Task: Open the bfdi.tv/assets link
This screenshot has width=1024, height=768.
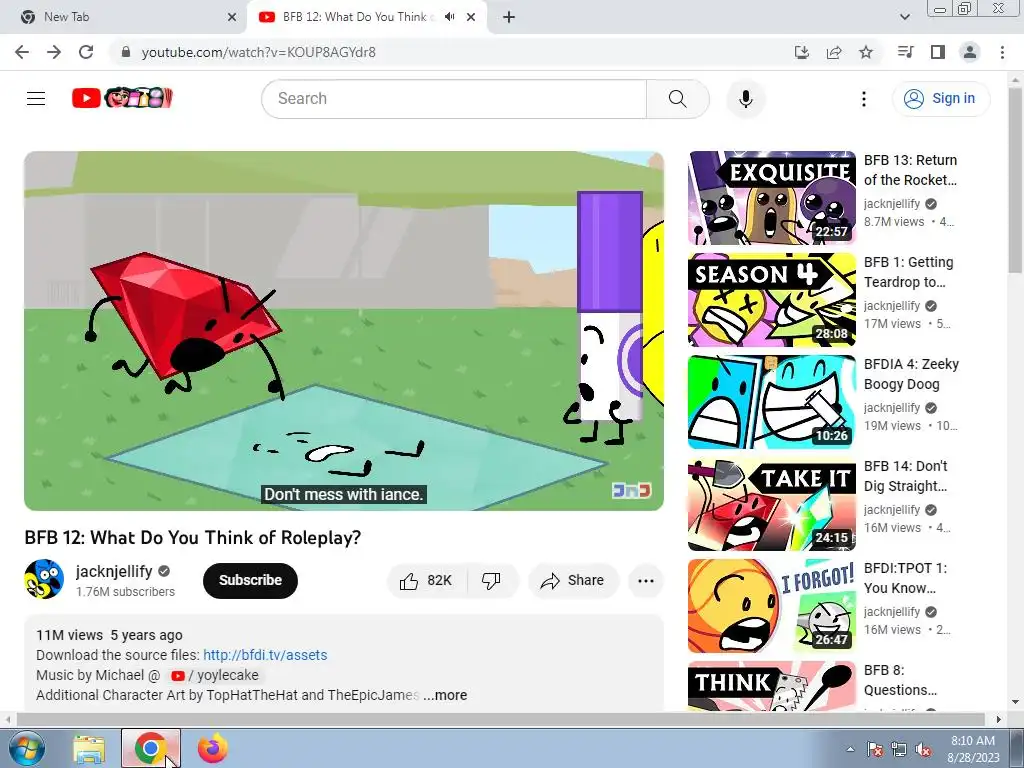Action: click(x=265, y=655)
